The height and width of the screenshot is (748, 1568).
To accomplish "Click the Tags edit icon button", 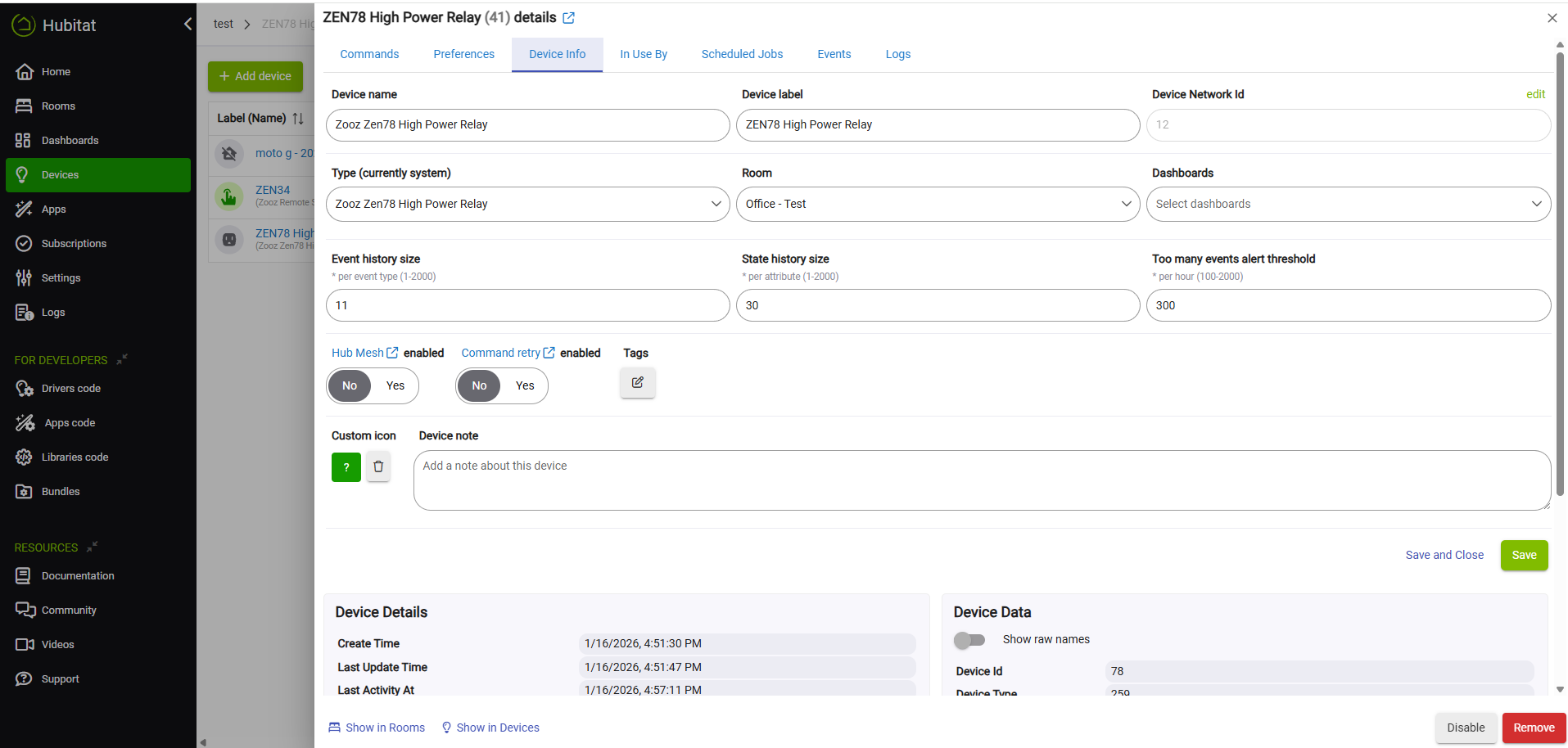I will pos(637,382).
